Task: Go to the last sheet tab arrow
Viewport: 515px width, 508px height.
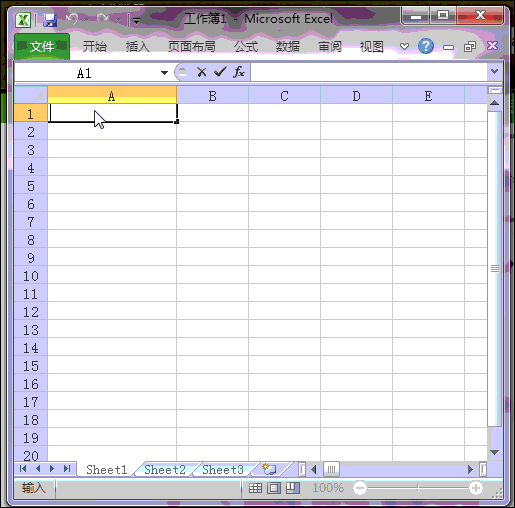Action: coord(67,469)
